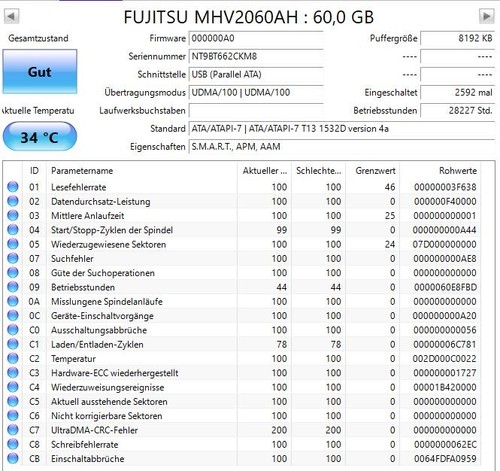Click status icon for UltraDMA-CRC-Fehler row
500x471 pixels.
click(x=13, y=430)
